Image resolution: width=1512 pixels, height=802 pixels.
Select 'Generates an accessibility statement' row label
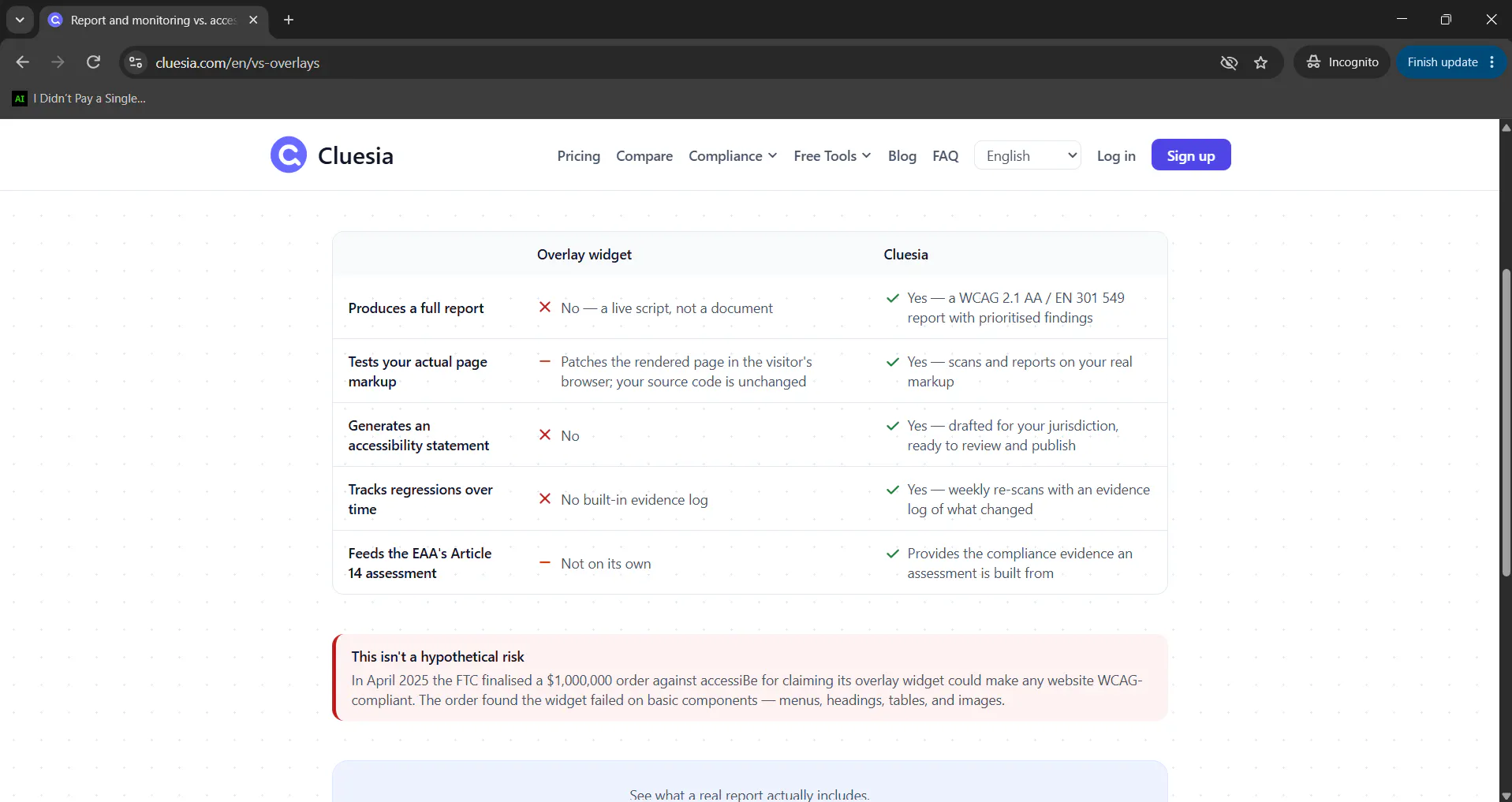tap(419, 435)
